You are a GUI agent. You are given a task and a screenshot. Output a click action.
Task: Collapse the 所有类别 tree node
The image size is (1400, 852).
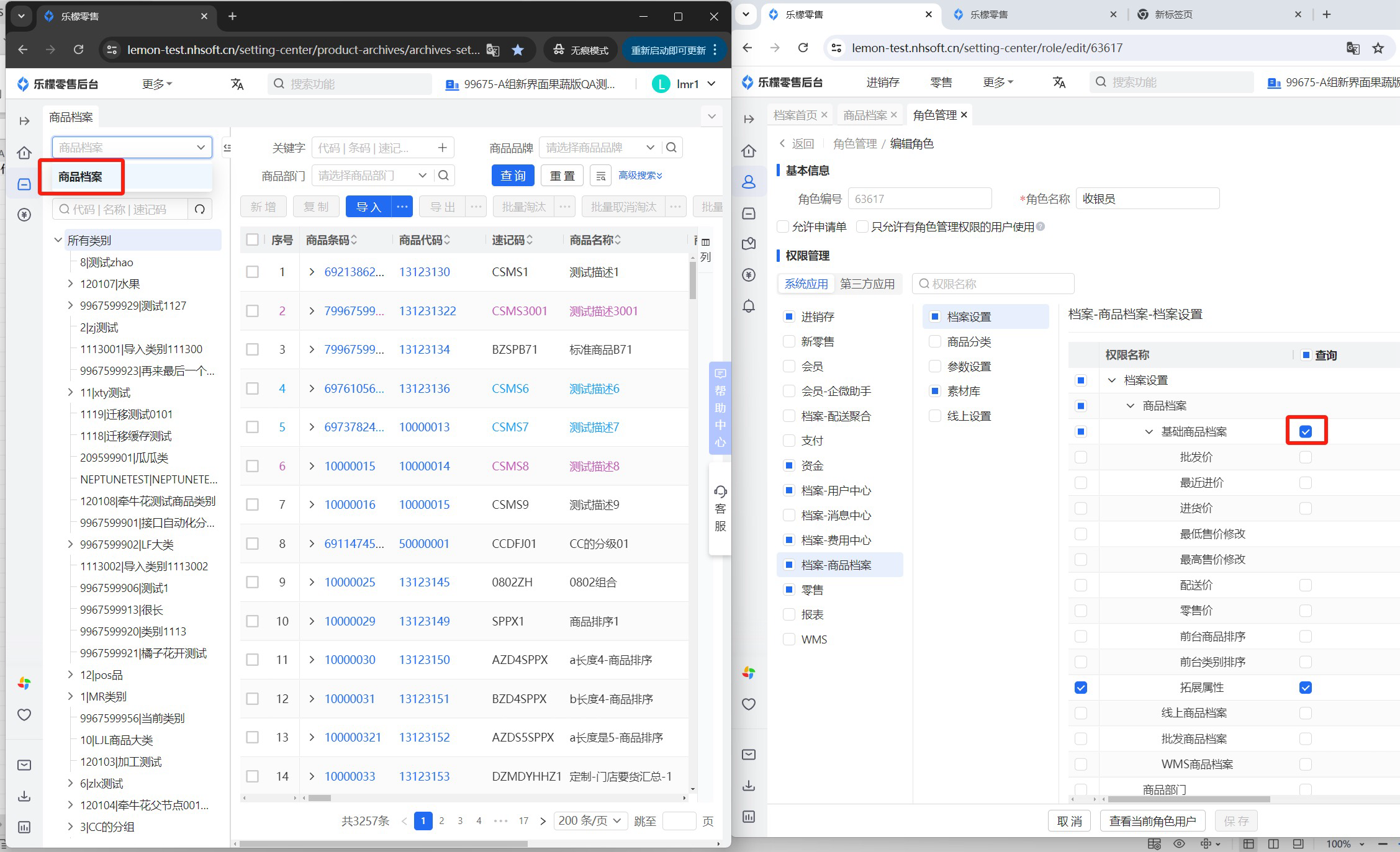click(x=58, y=240)
